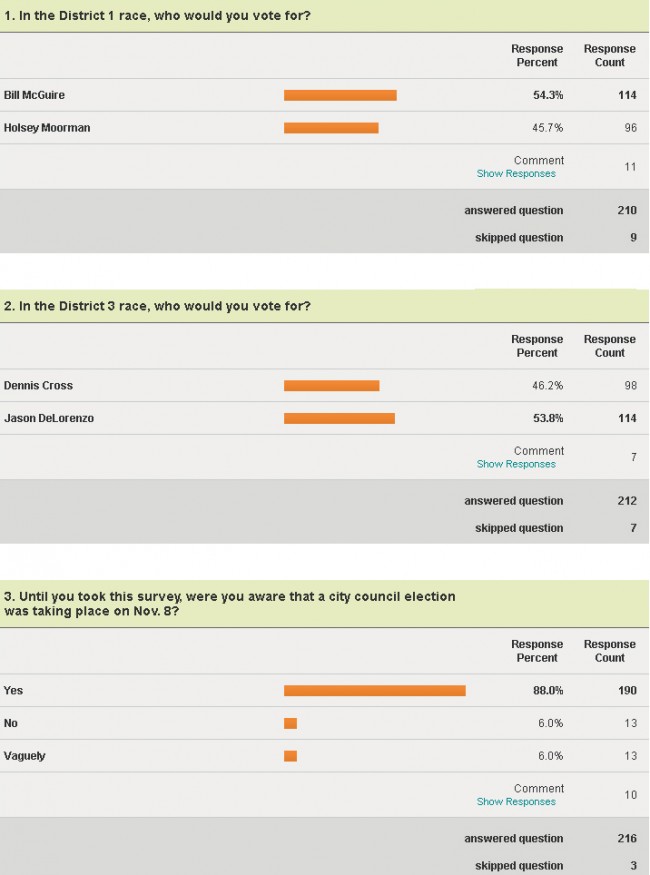Screen dimensions: 650x875
Task: Click the Holsey Moorman count of 96
Action: [630, 128]
